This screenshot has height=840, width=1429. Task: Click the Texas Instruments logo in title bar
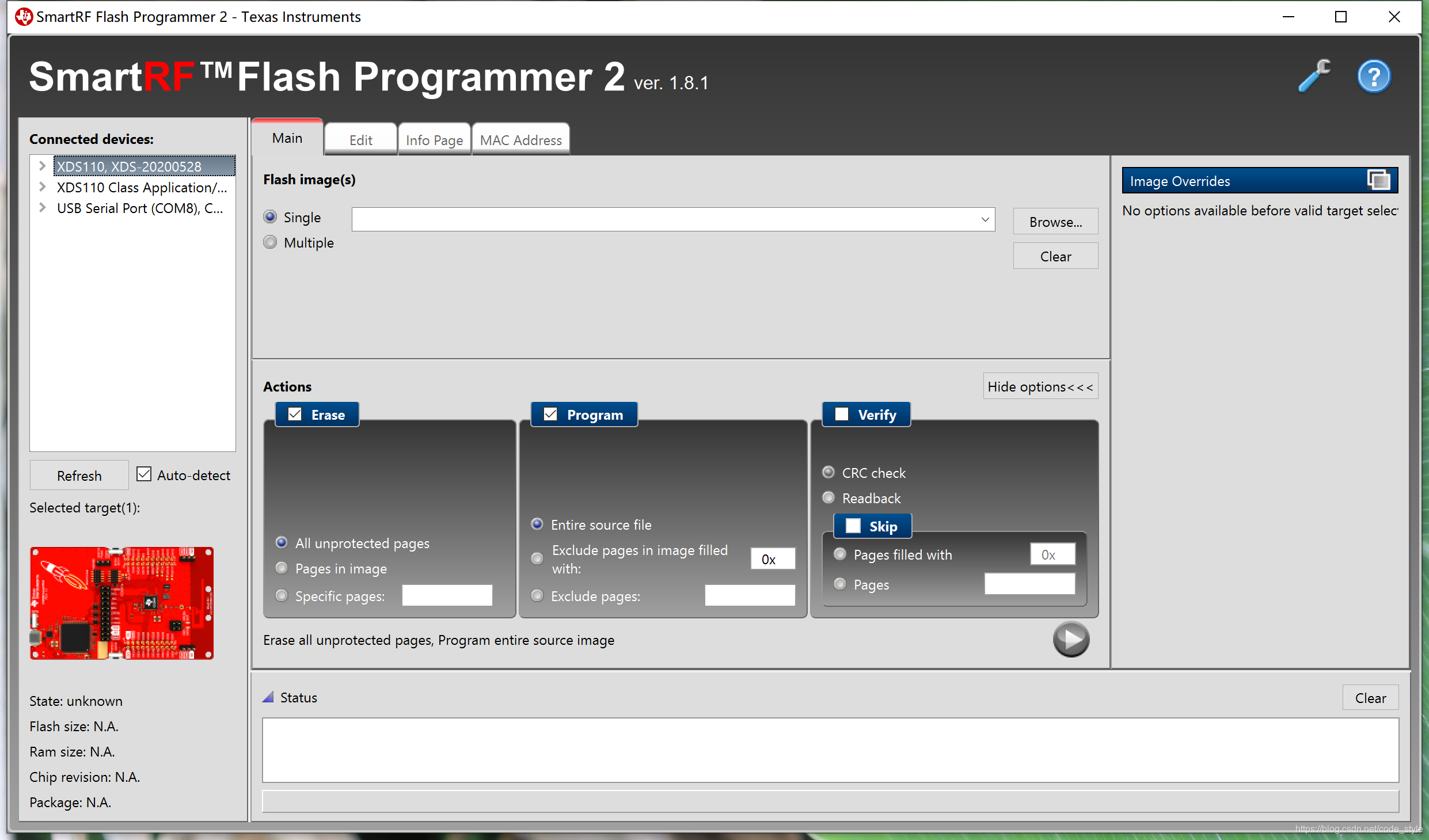[24, 17]
